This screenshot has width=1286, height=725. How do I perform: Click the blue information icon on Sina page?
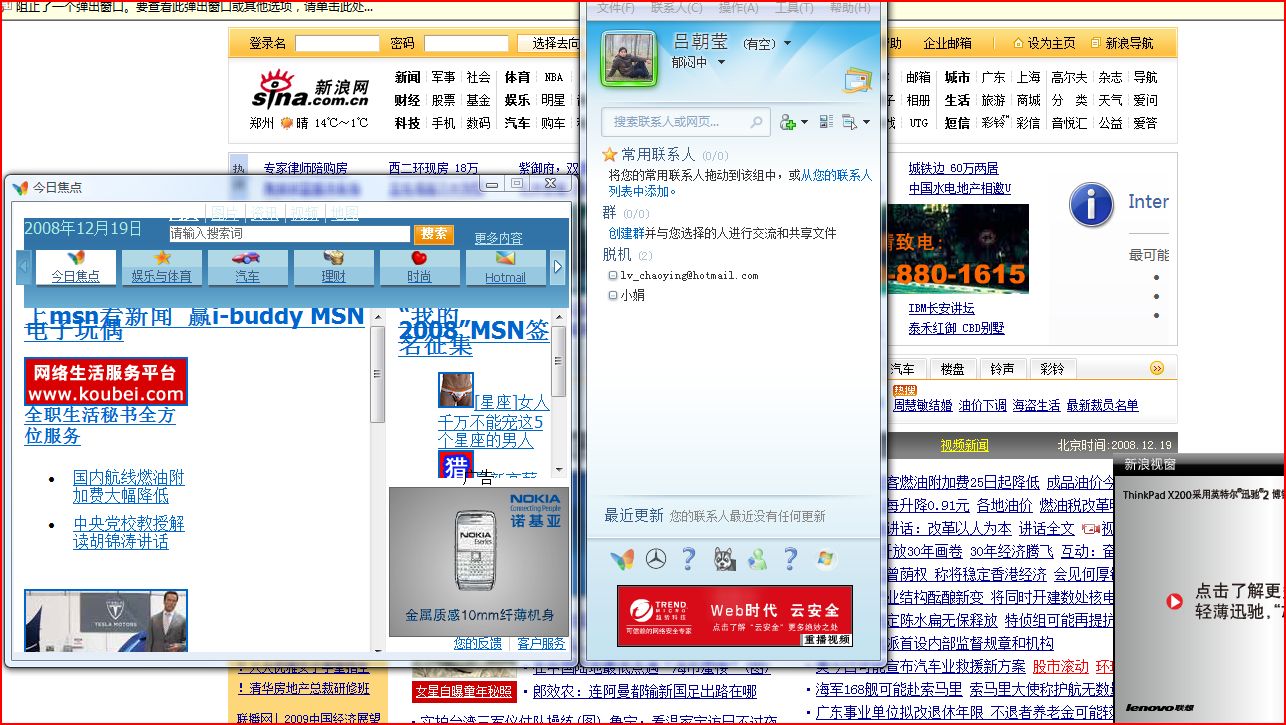pos(1091,205)
